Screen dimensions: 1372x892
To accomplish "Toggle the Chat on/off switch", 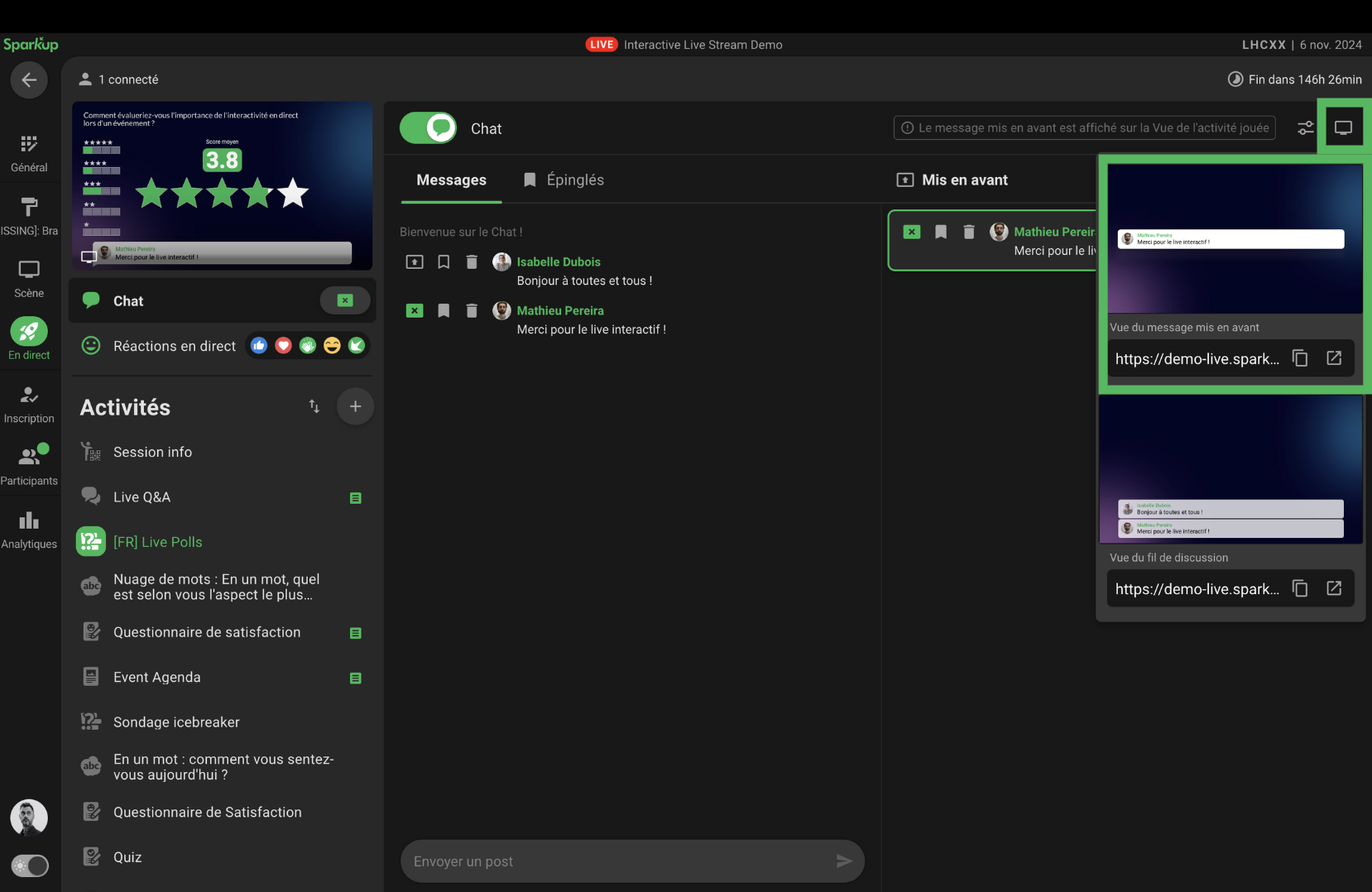I will [429, 128].
